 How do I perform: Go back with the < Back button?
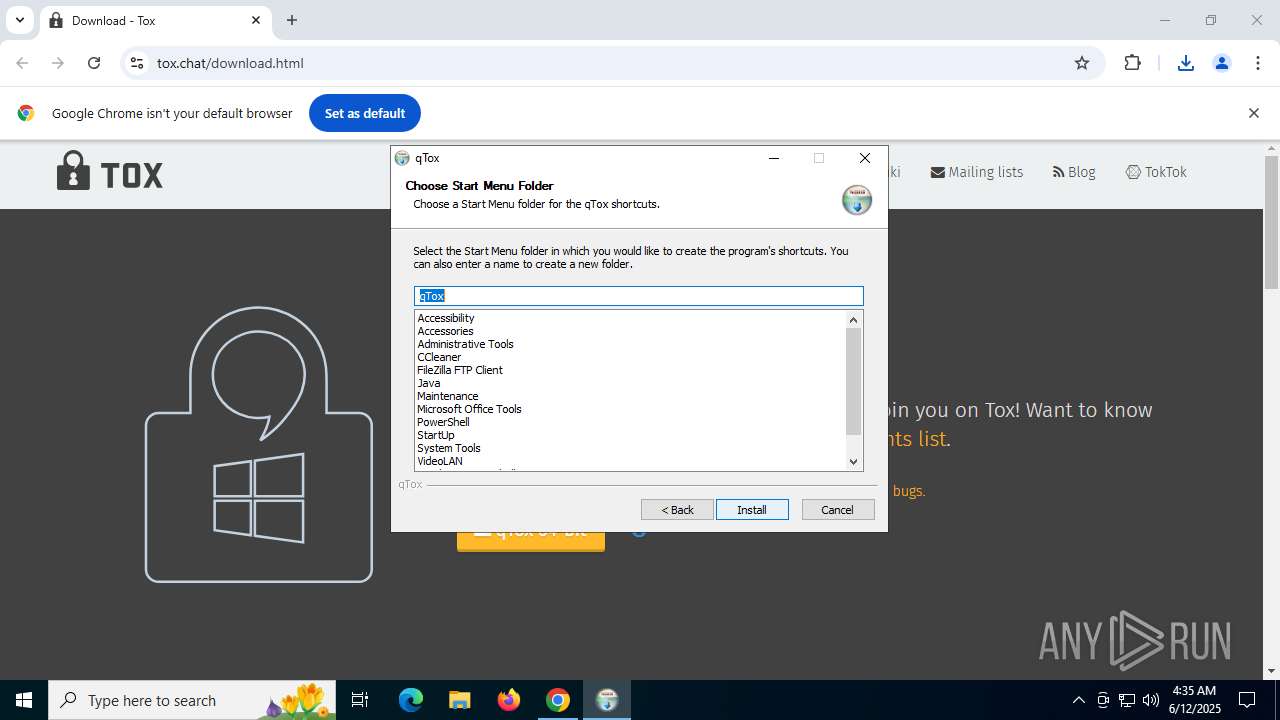pos(677,510)
